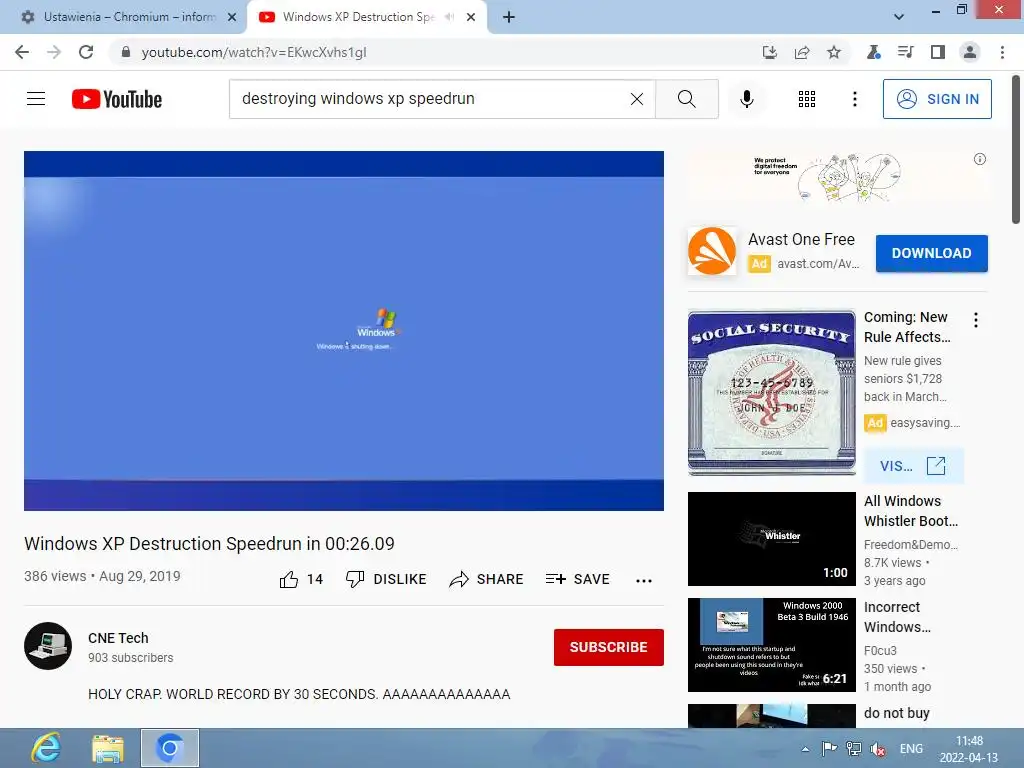Click the CNE Tech channel avatar

48,646
